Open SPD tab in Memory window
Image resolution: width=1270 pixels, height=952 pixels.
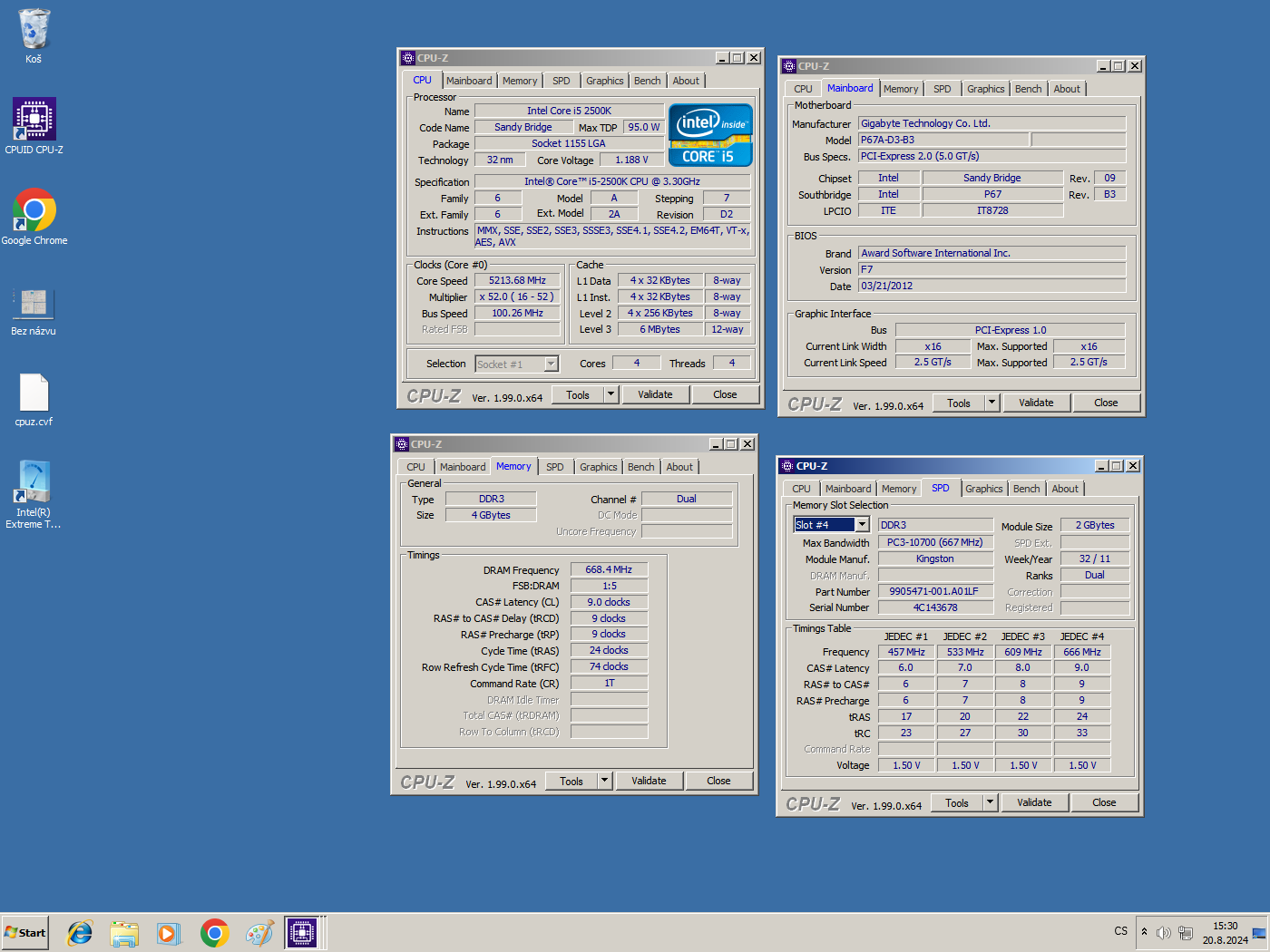[555, 467]
